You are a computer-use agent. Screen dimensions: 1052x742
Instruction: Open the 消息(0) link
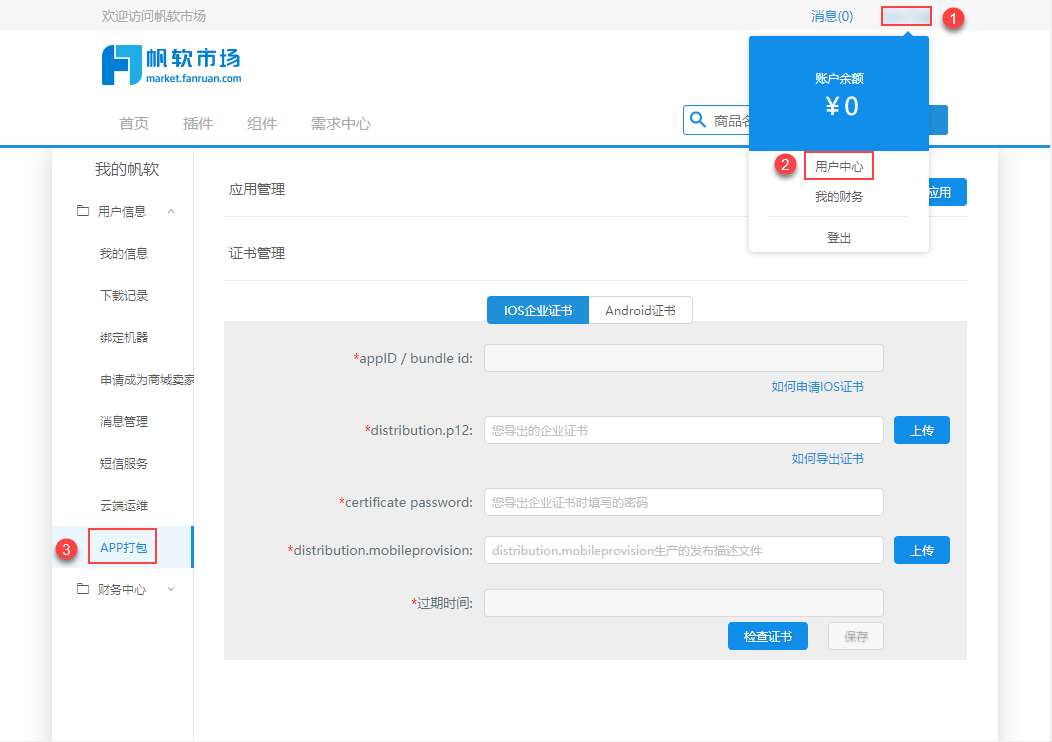[x=832, y=16]
